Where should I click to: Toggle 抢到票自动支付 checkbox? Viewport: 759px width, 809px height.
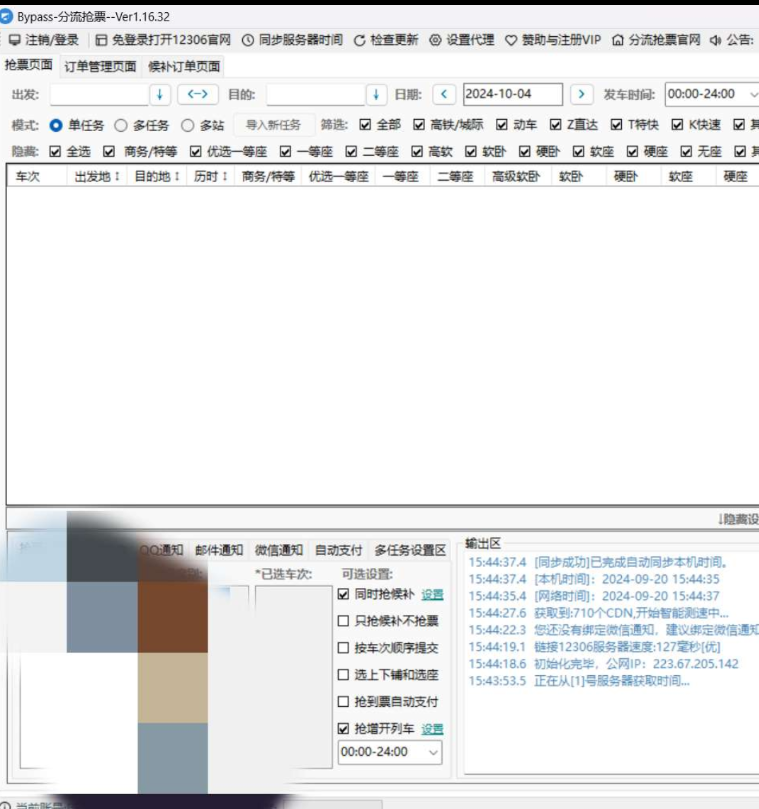click(x=344, y=702)
